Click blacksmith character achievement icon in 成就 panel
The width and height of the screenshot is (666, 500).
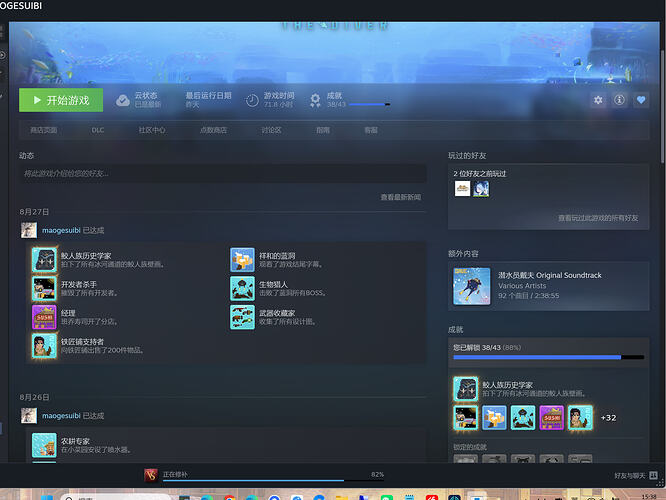580,418
